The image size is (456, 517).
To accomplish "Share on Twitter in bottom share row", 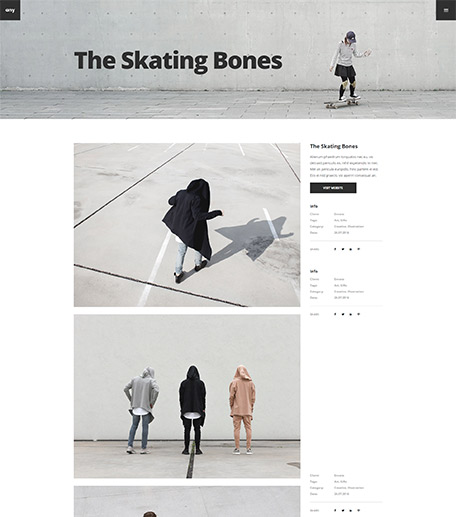I will [343, 510].
